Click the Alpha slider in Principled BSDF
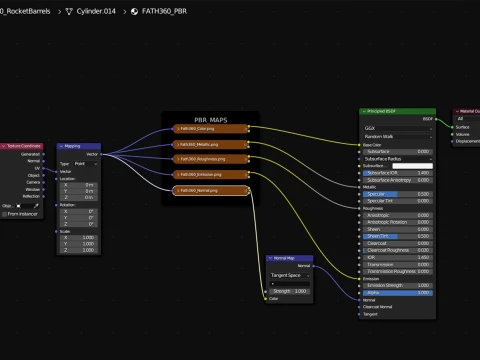 click(398, 293)
